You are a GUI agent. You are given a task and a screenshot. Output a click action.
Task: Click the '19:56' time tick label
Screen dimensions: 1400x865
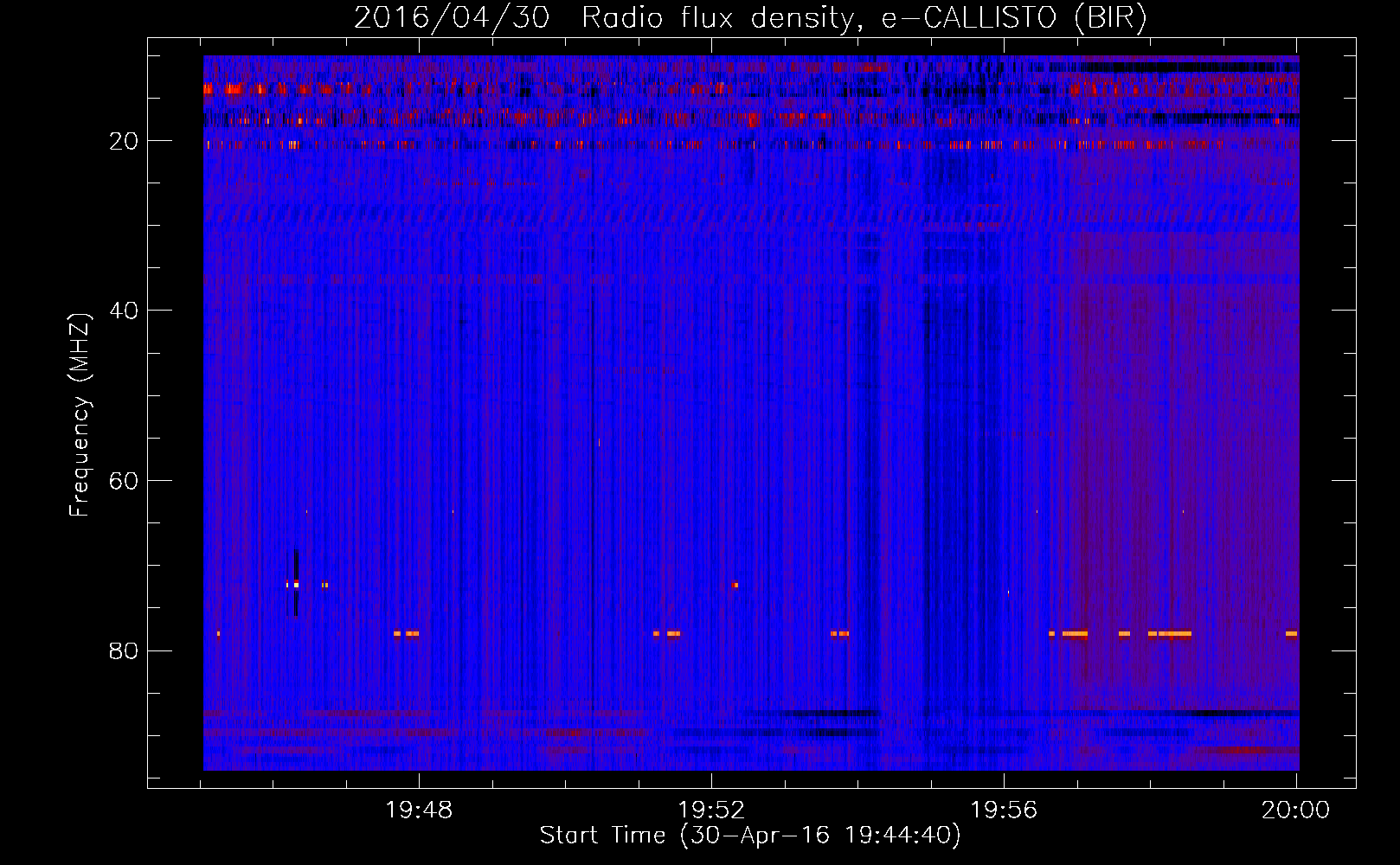point(1004,811)
